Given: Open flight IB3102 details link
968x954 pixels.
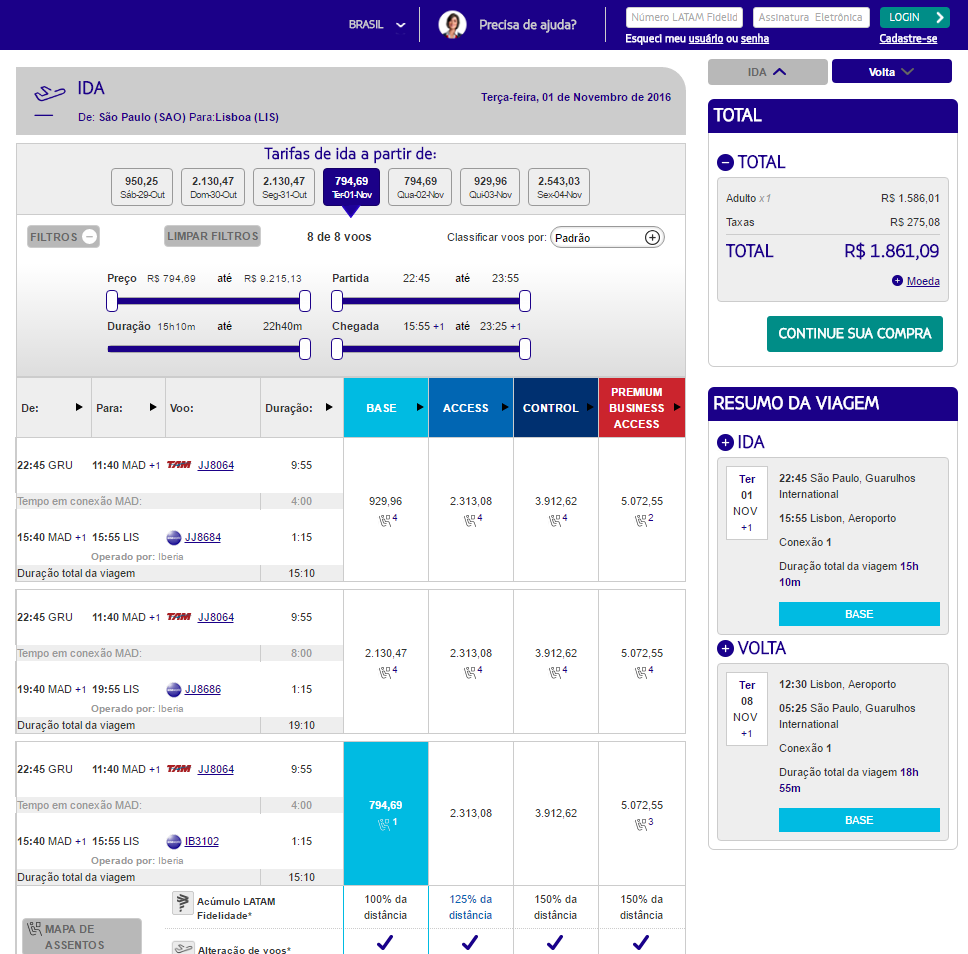Looking at the screenshot, I should [201, 842].
